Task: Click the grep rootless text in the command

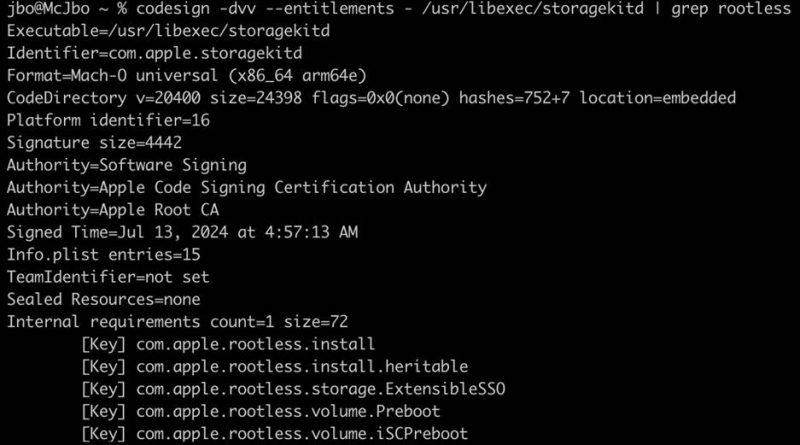Action: (x=731, y=9)
